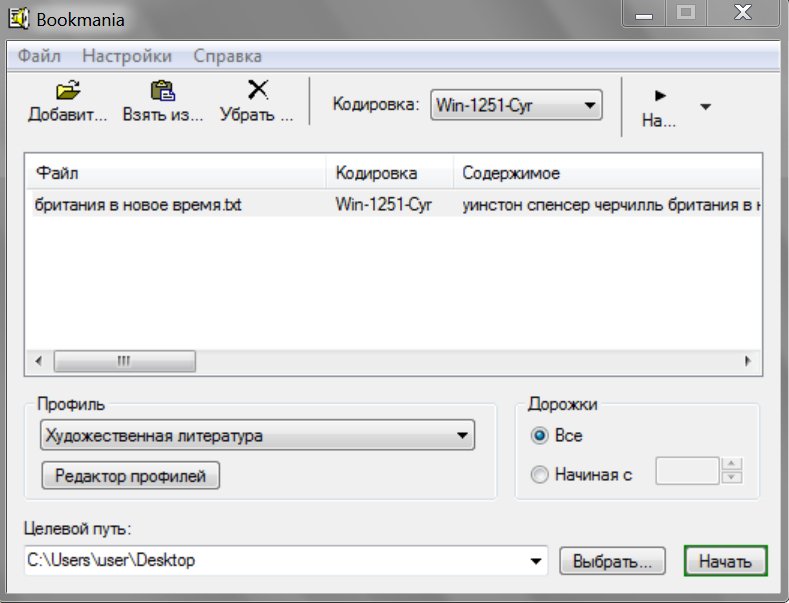Image resolution: width=789 pixels, height=603 pixels.
Task: Click the Win-1251-Cyr cell in the file row
Action: pyautogui.click(x=383, y=204)
